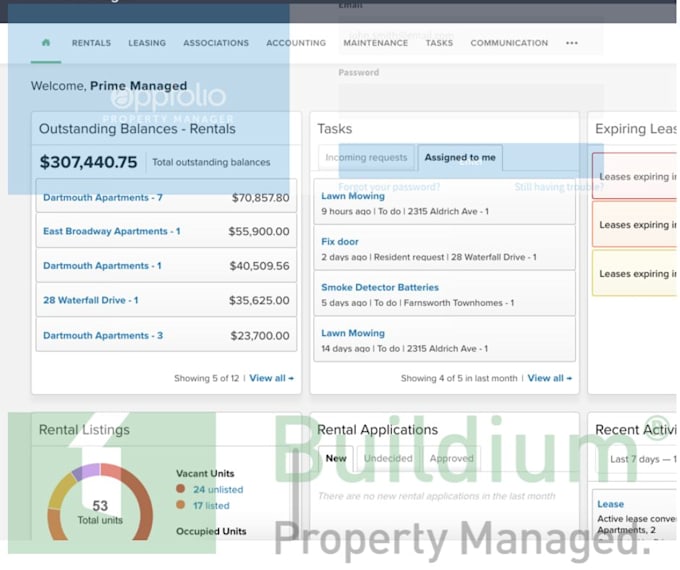Go to the home dashboard icon
The image size is (680, 570).
[46, 43]
